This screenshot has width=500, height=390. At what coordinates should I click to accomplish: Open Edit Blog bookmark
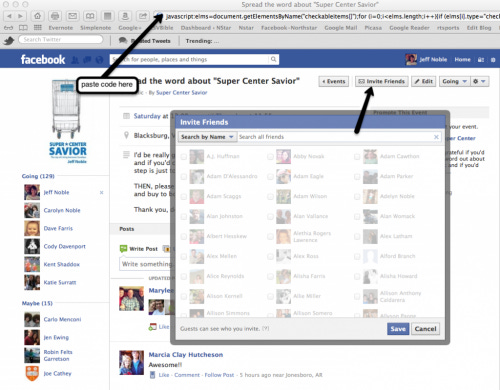pos(479,28)
